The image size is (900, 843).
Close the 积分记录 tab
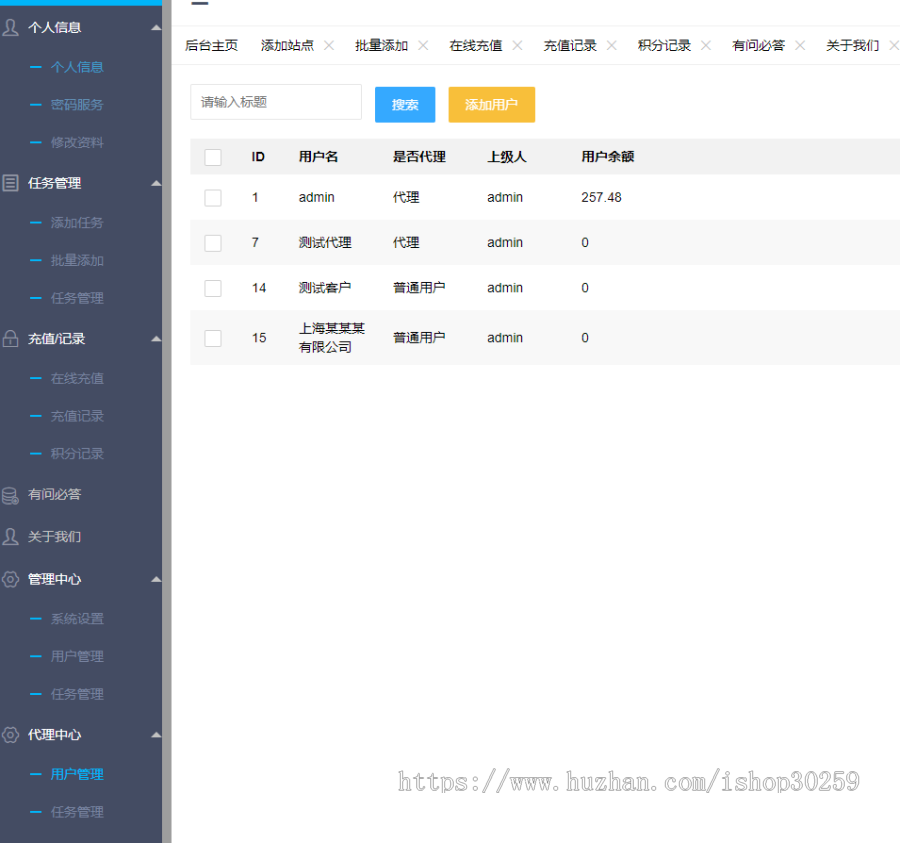point(706,45)
